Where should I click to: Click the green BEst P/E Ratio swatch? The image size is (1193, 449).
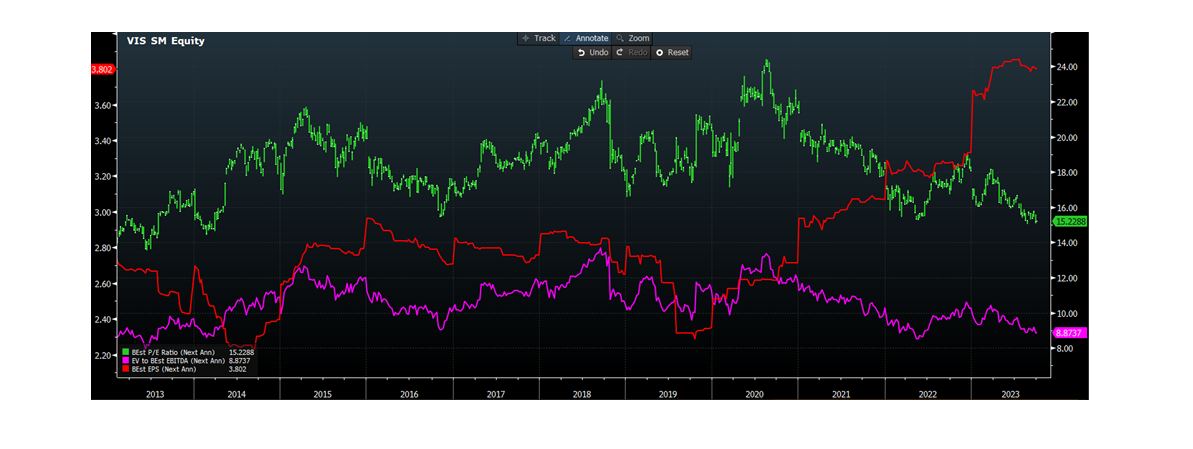click(x=125, y=352)
